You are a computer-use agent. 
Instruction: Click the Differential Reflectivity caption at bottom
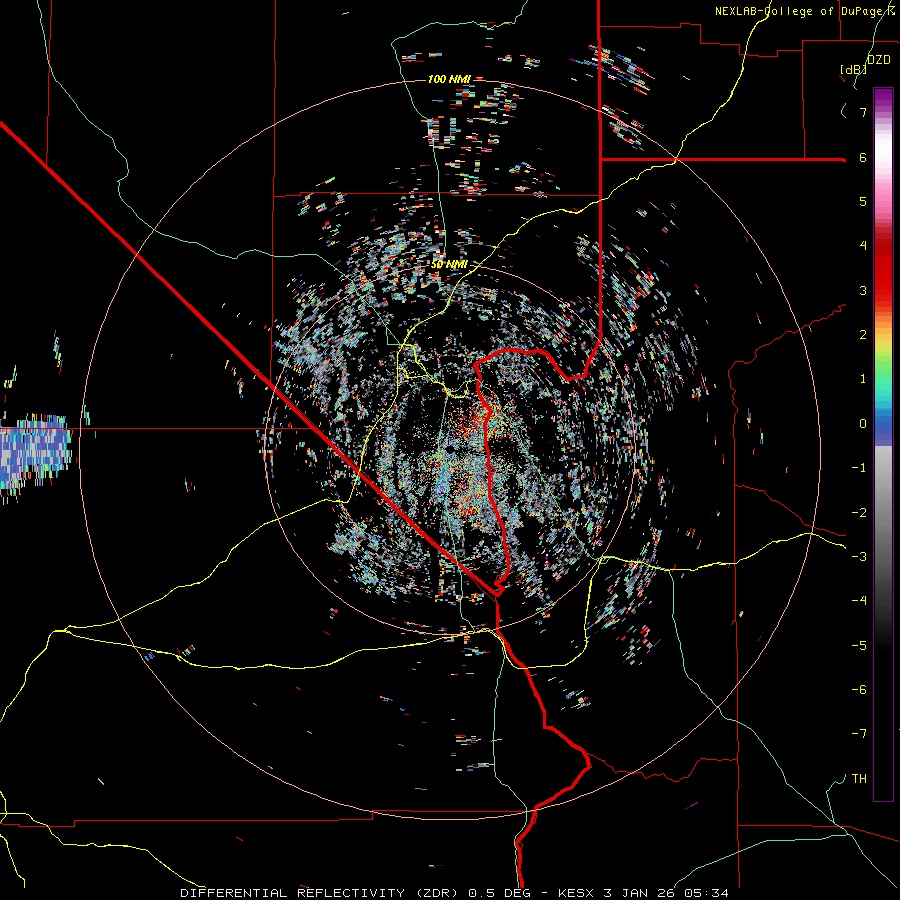tap(454, 893)
